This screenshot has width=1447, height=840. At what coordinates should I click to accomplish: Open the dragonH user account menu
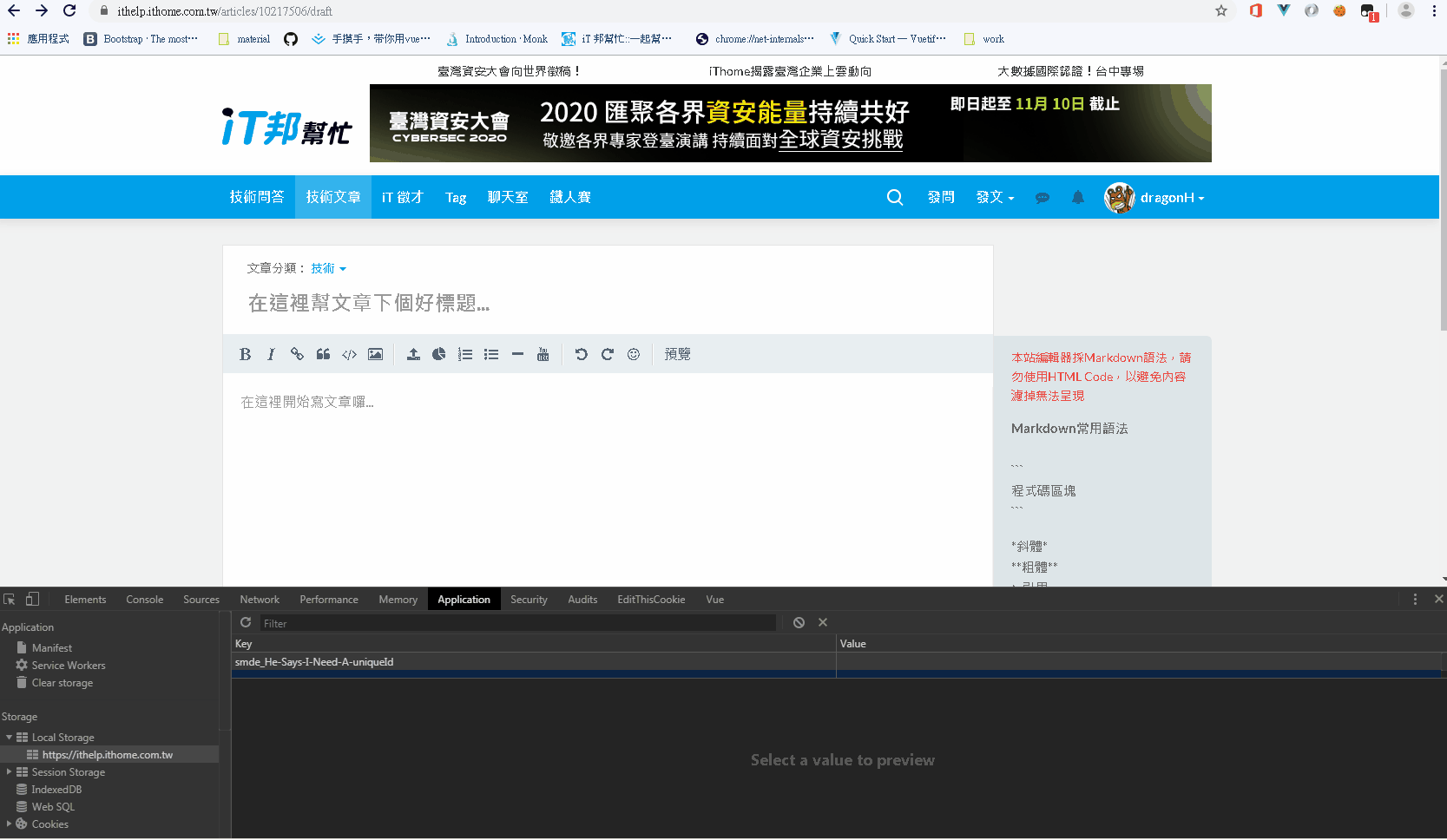1154,198
